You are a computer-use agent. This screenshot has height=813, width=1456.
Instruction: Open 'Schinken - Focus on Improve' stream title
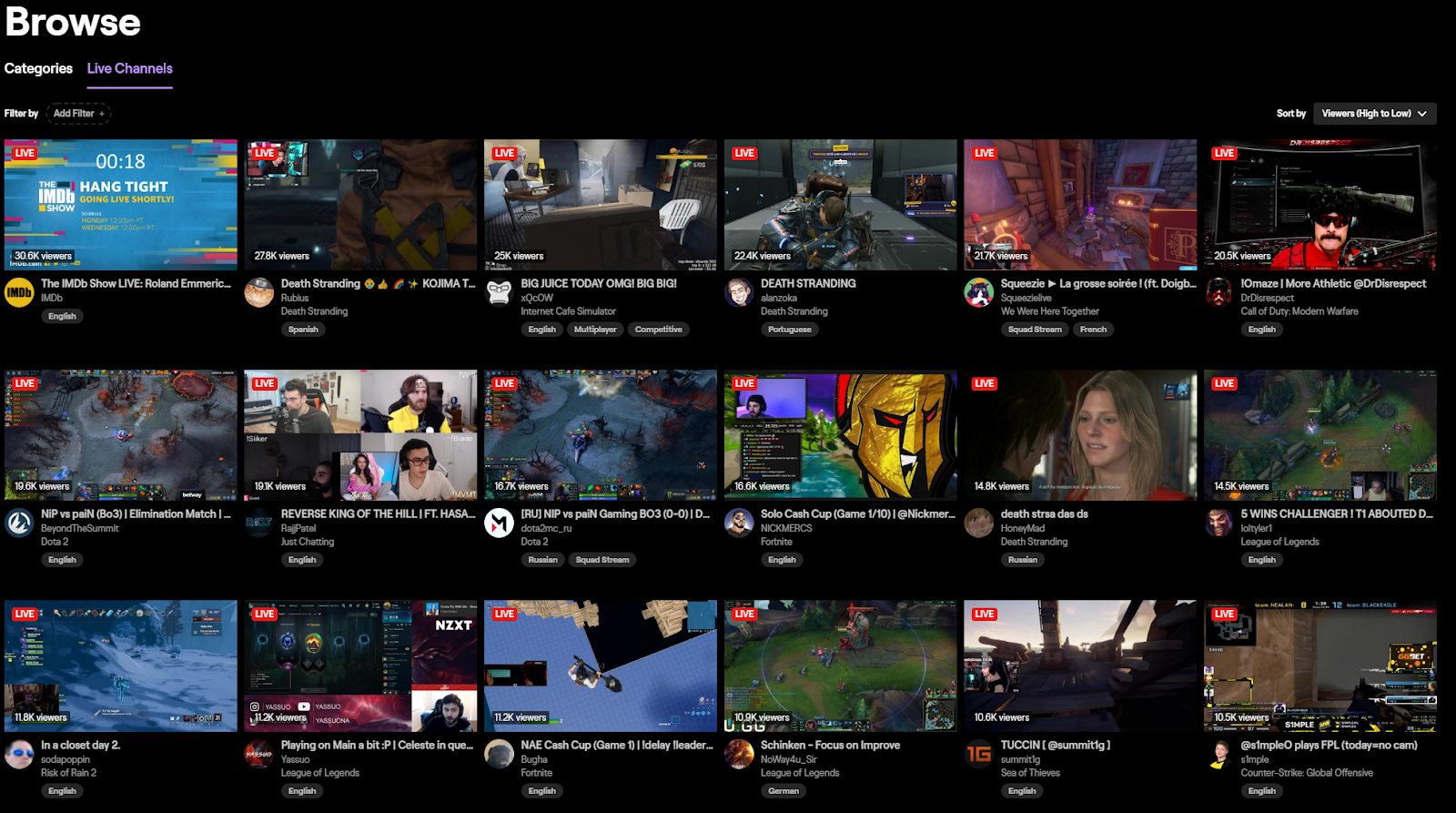pyautogui.click(x=830, y=745)
